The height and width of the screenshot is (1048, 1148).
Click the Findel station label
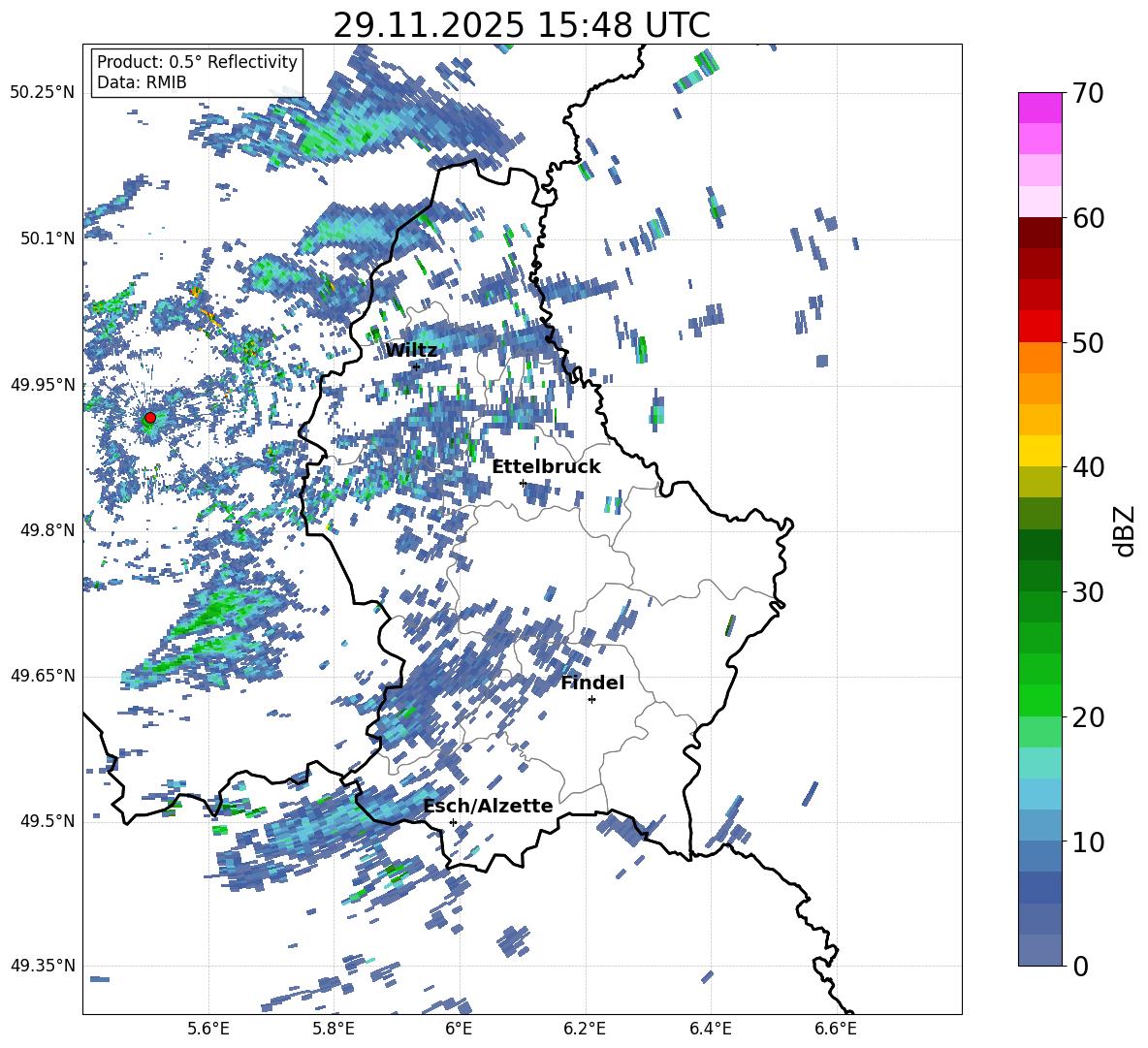(592, 683)
